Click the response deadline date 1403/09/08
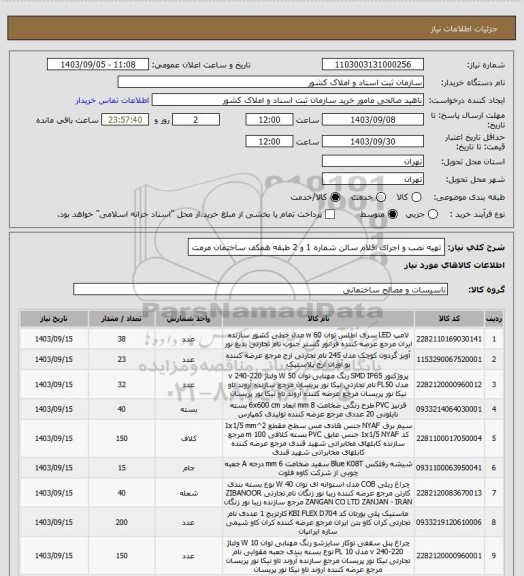524x576 pixels. (373, 120)
